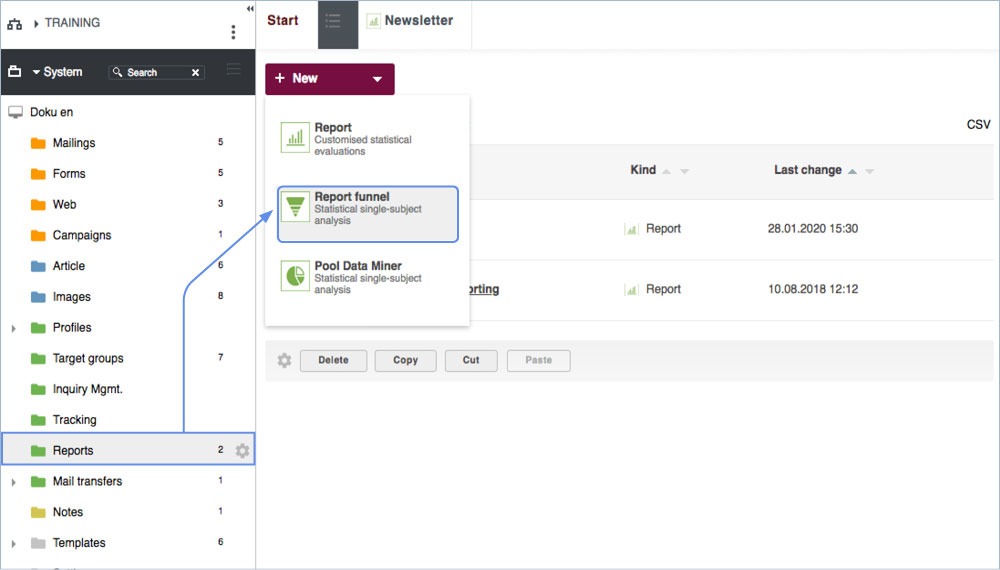Screen dimensions: 1000x570
Task: Click the list view icon in System bar
Action: 234,70
